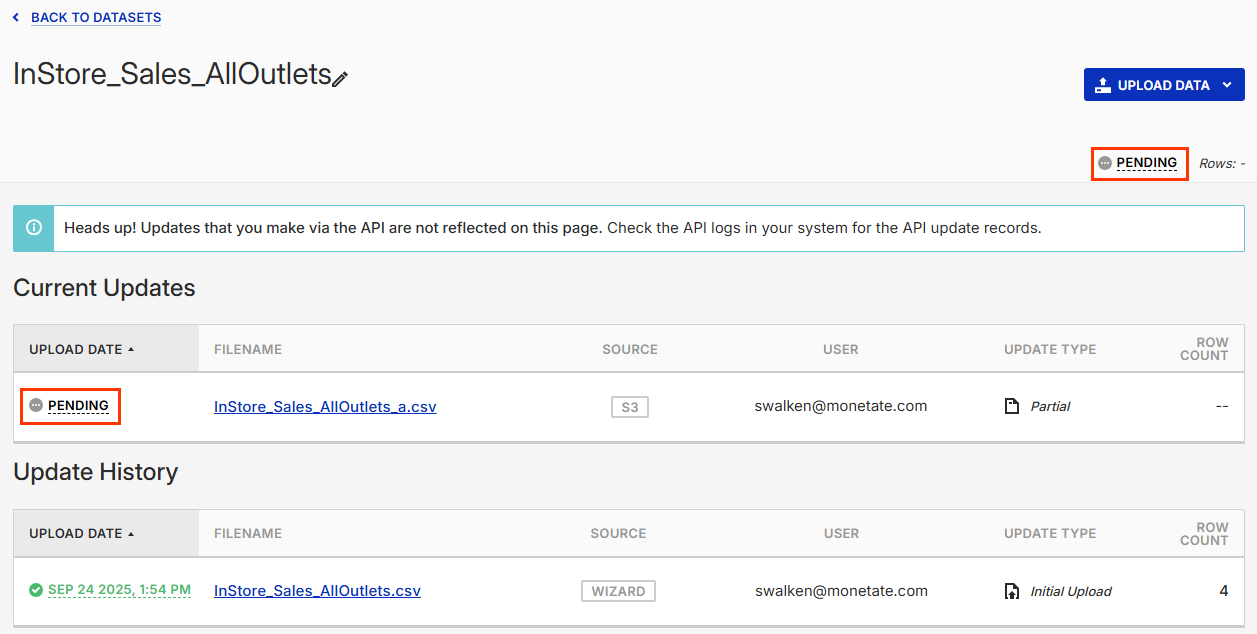Click the Initial Upload document icon
Viewport: 1257px width, 634px height.
pyautogui.click(x=1012, y=591)
